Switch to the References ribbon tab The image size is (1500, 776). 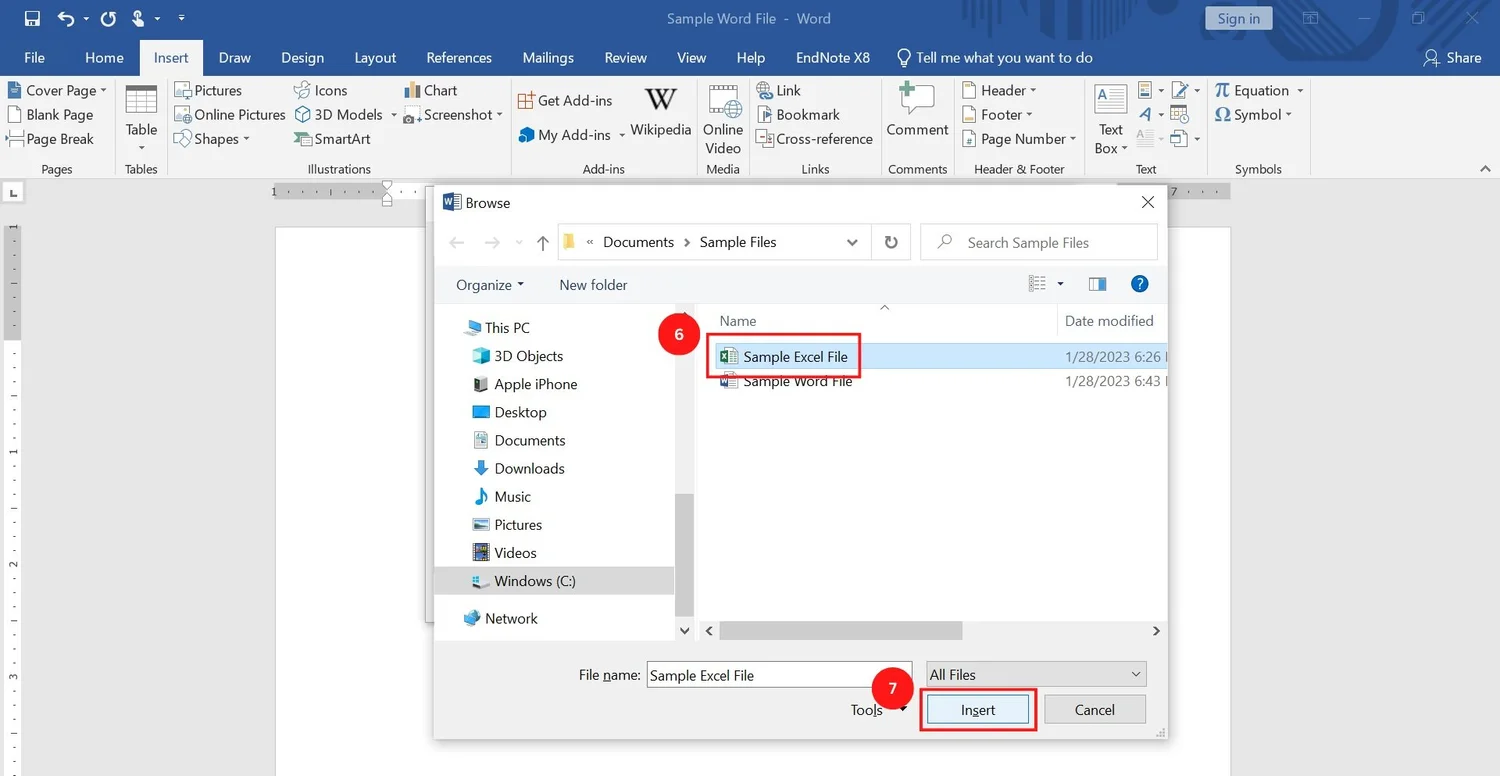459,57
